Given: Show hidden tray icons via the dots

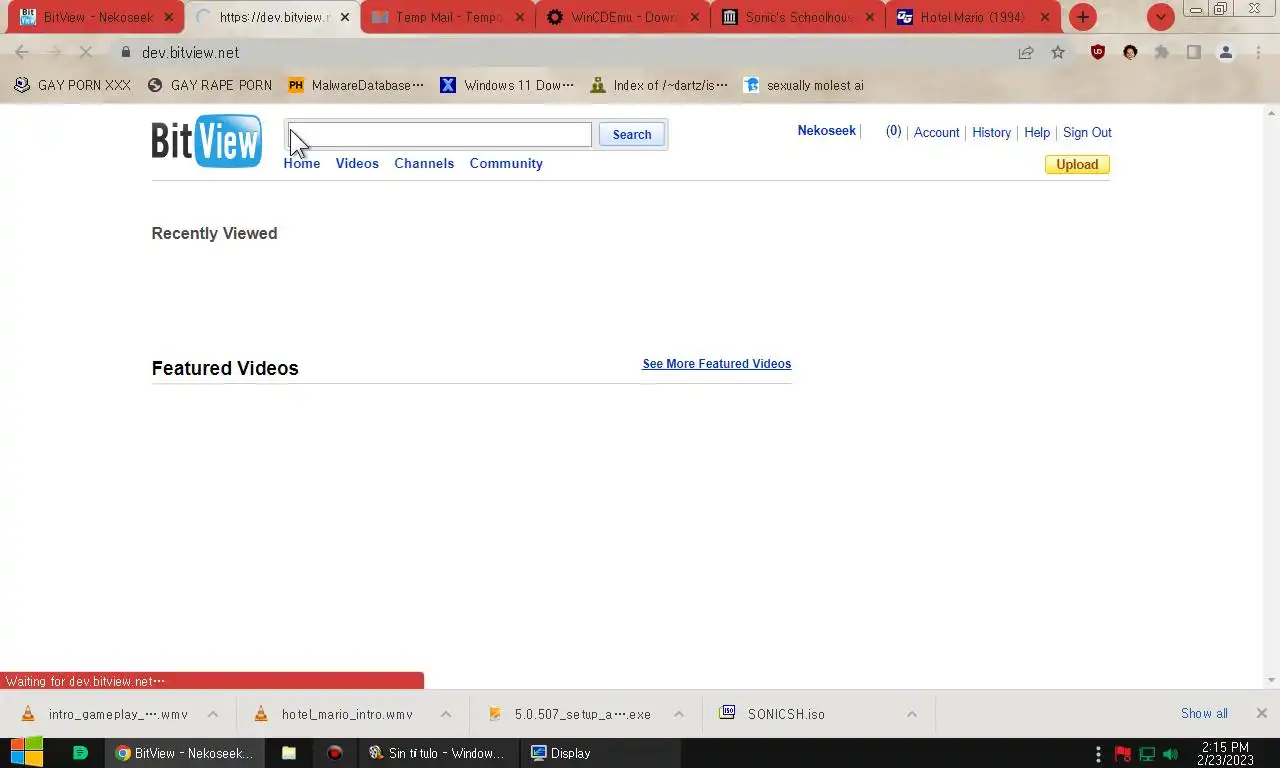Looking at the screenshot, I should 1098,754.
